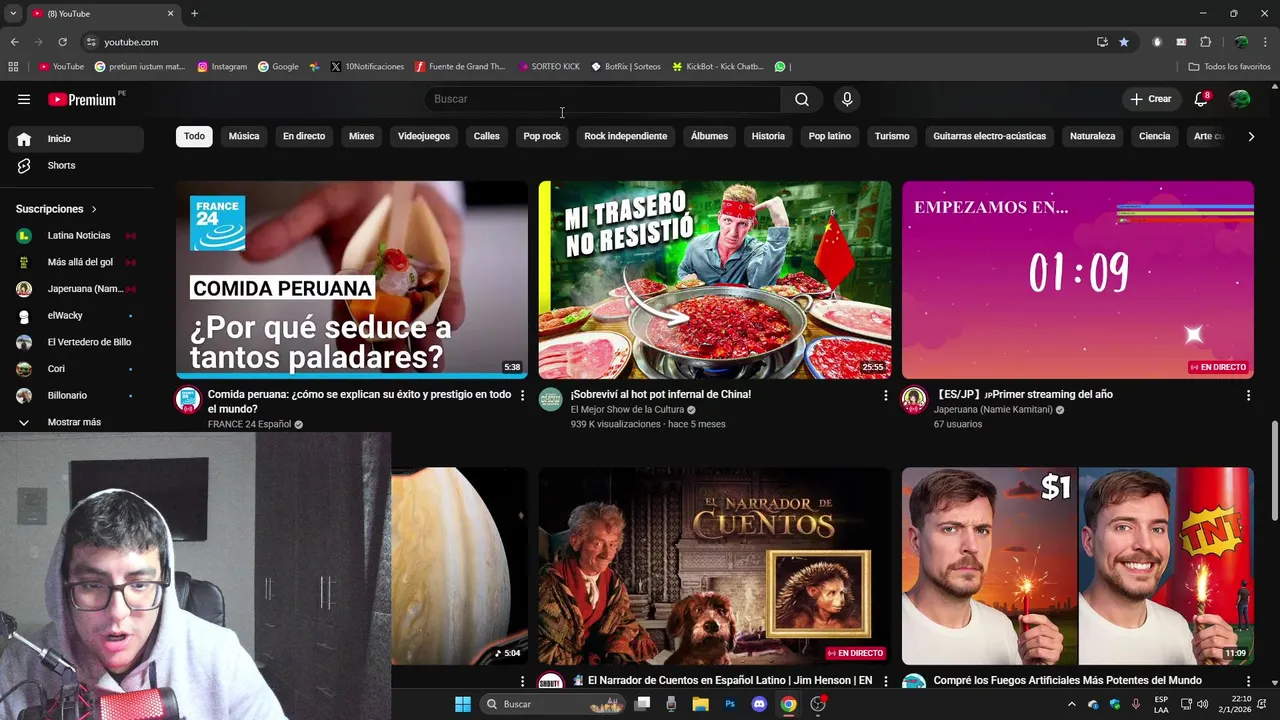Go to Inicio in the sidebar
1280x720 pixels.
(76, 139)
